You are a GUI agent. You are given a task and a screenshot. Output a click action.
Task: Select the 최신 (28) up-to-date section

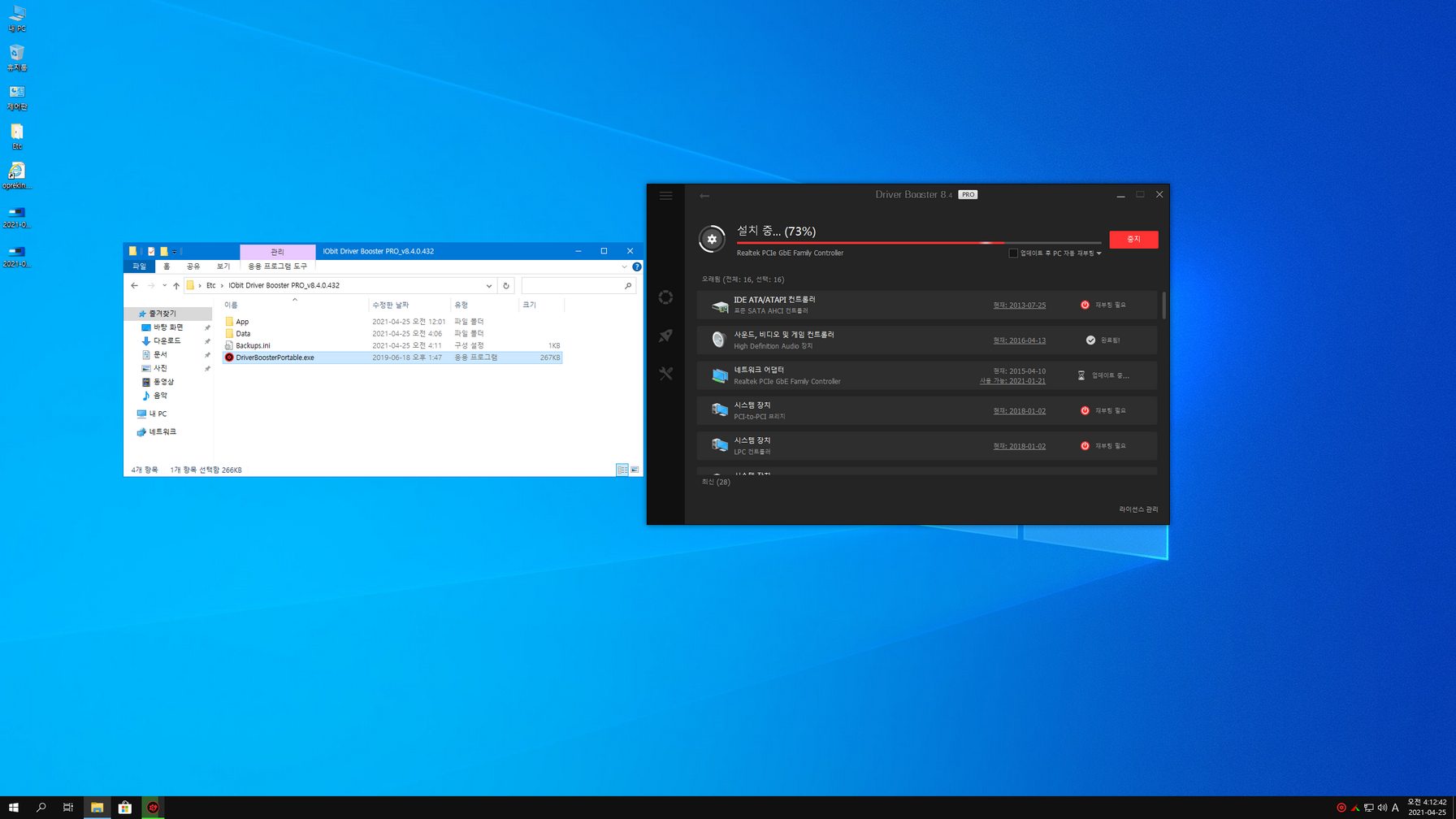(x=716, y=482)
